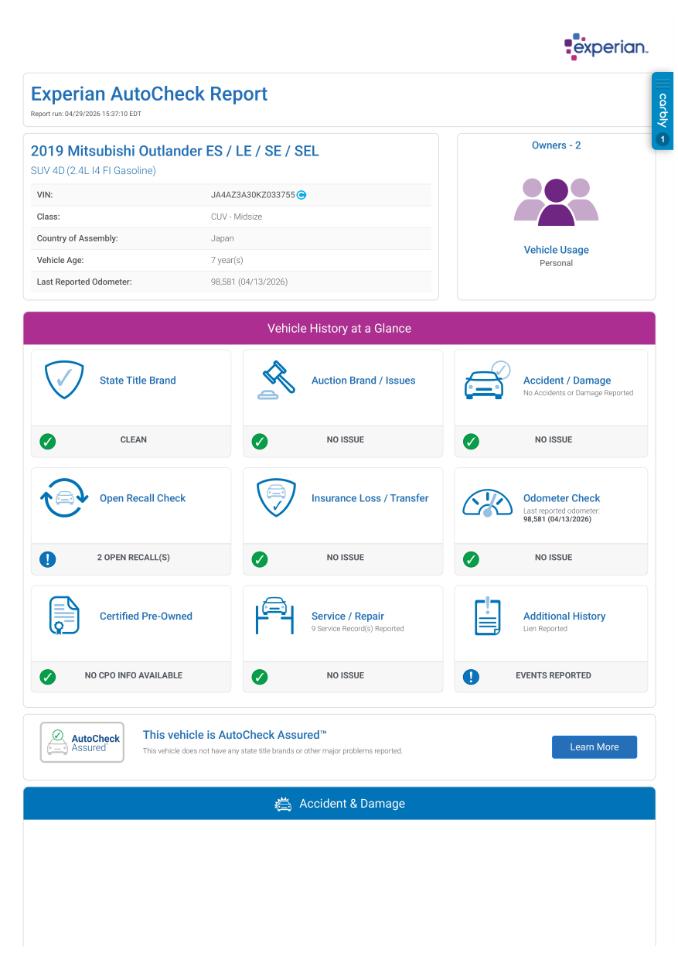
Task: Open the Owners - 2 link
Action: 556,145
